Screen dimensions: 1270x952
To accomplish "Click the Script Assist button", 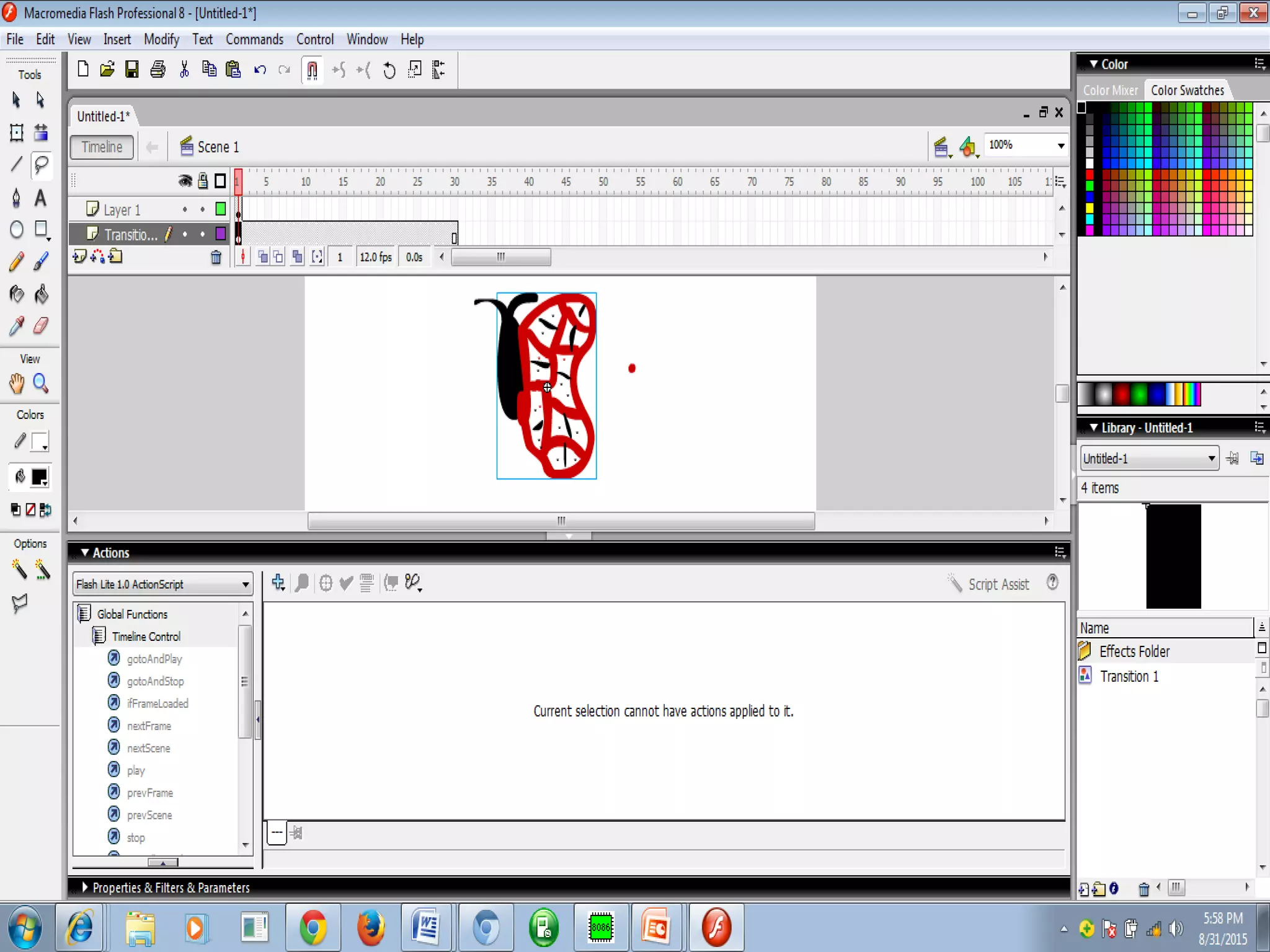I will [x=989, y=584].
